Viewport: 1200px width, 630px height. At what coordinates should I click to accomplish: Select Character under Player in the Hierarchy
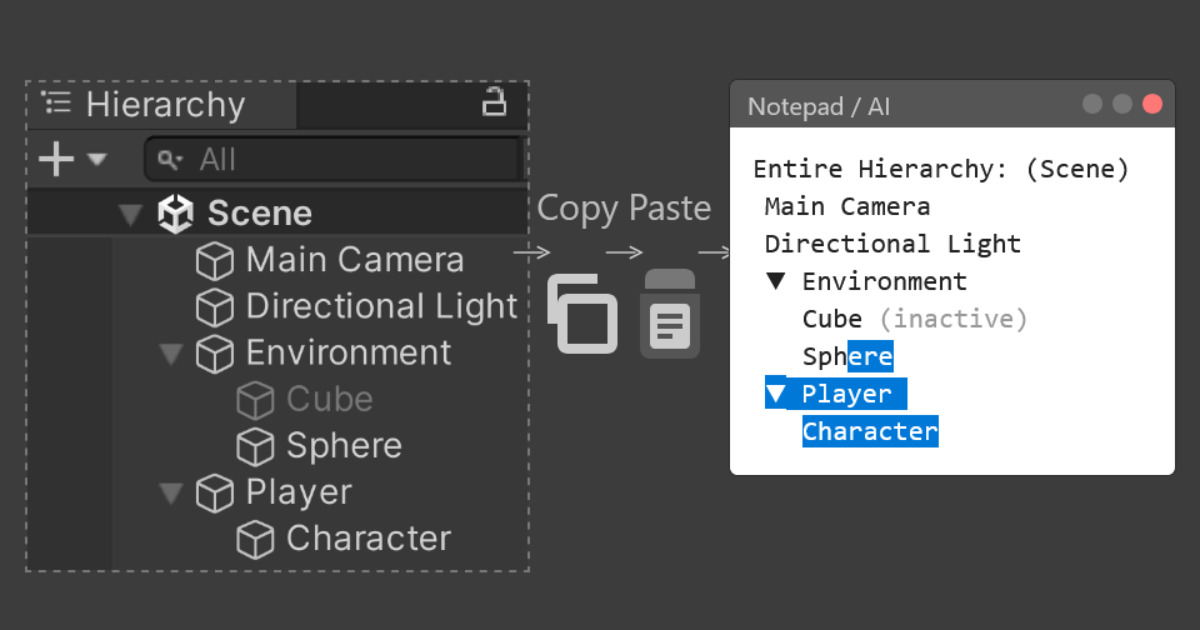click(x=368, y=538)
